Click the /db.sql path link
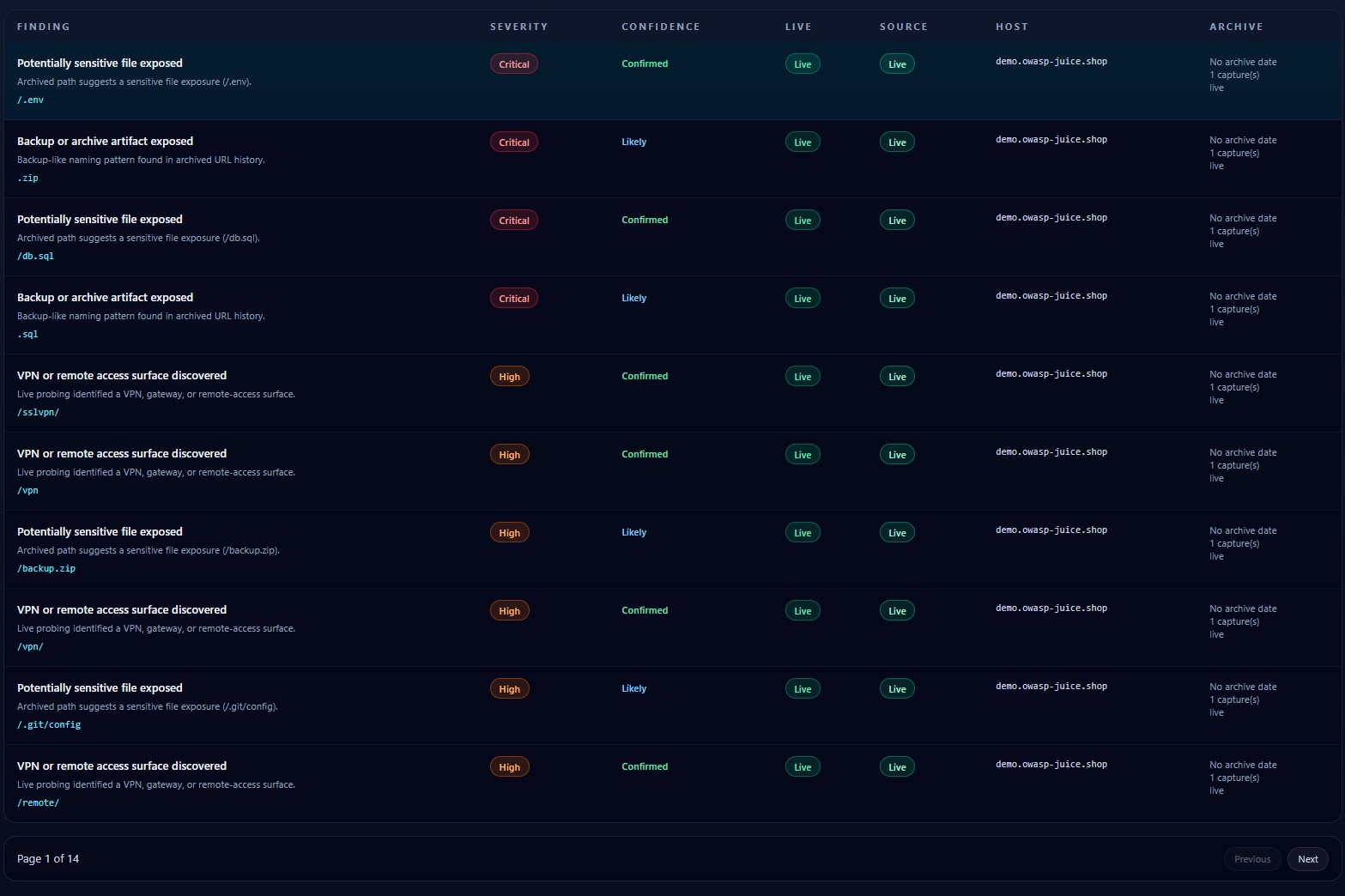1345x896 pixels. pos(35,257)
